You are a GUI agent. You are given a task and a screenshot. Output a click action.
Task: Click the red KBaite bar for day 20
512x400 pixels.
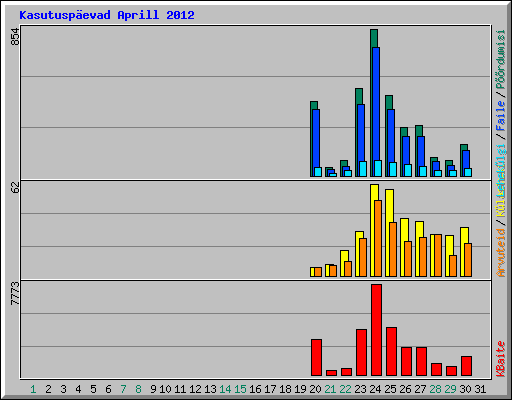tap(316, 358)
